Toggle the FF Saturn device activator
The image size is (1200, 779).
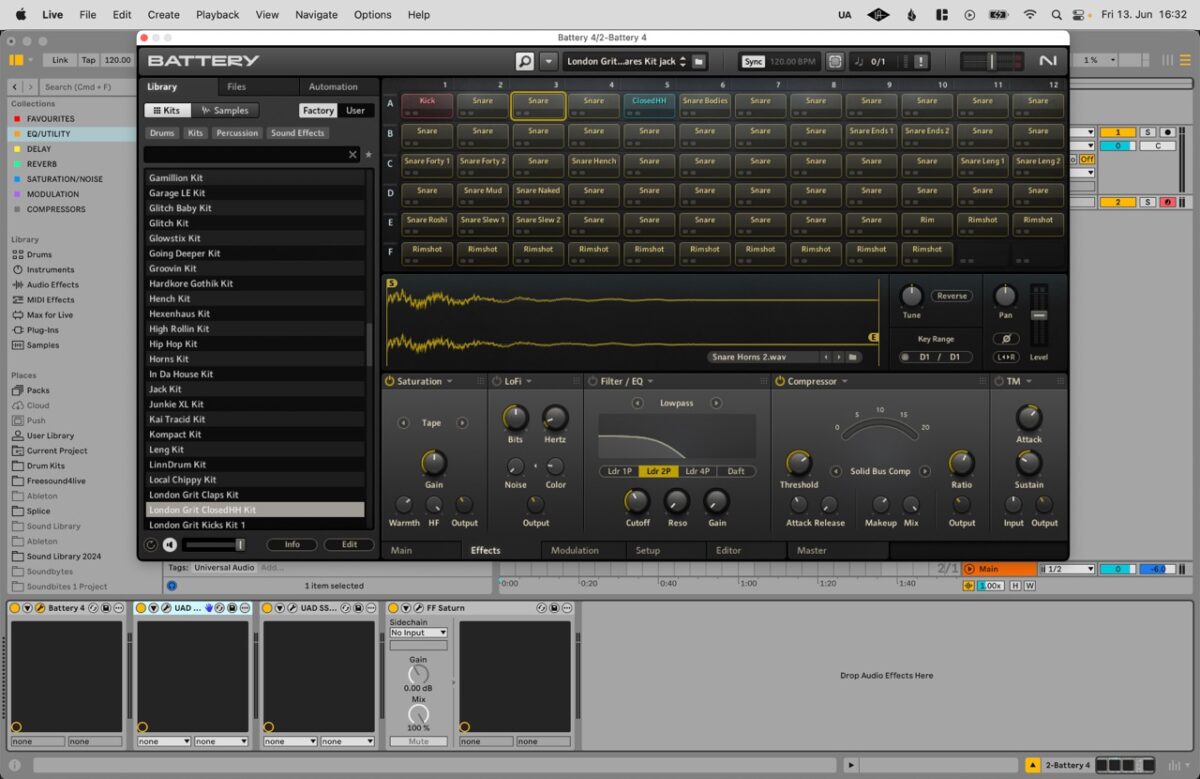(394, 608)
